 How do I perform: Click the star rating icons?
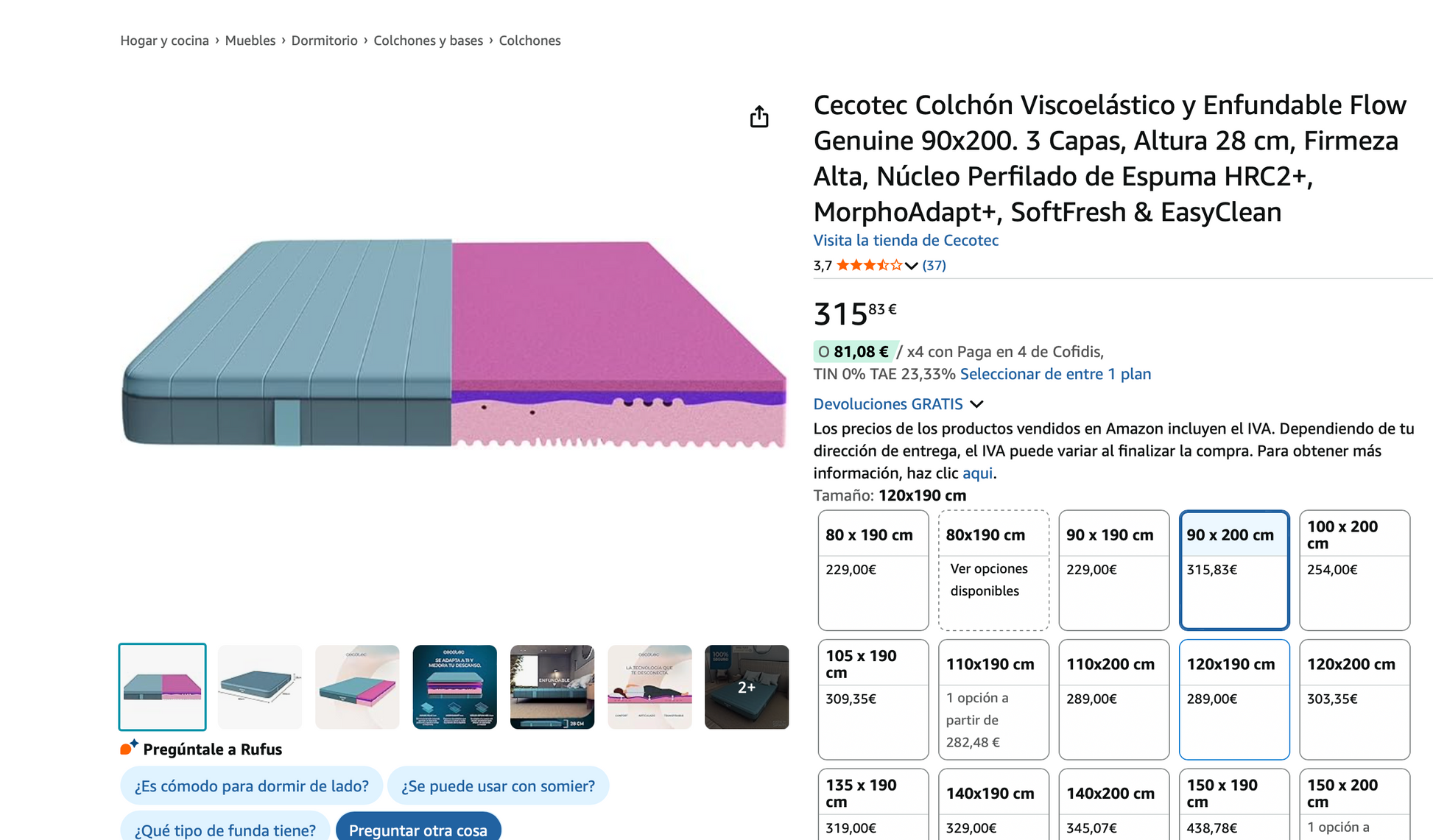(869, 265)
